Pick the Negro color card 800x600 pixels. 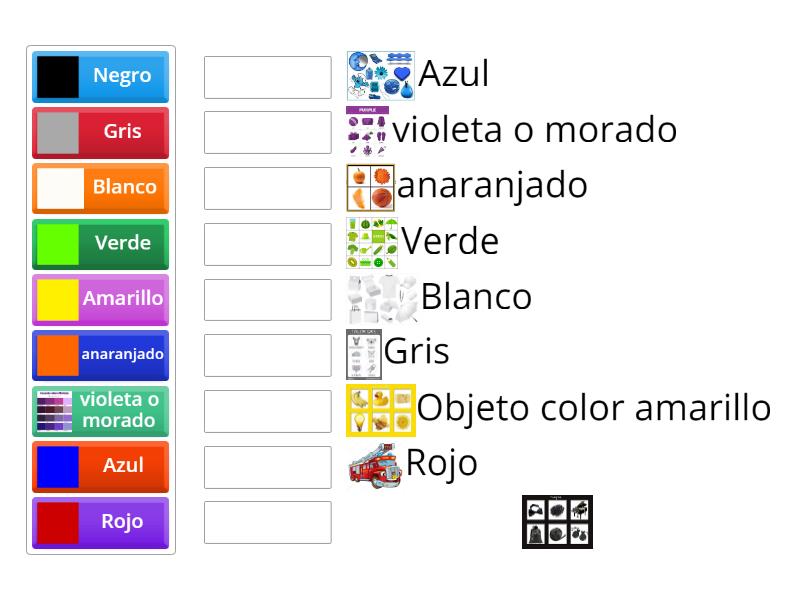(x=100, y=76)
